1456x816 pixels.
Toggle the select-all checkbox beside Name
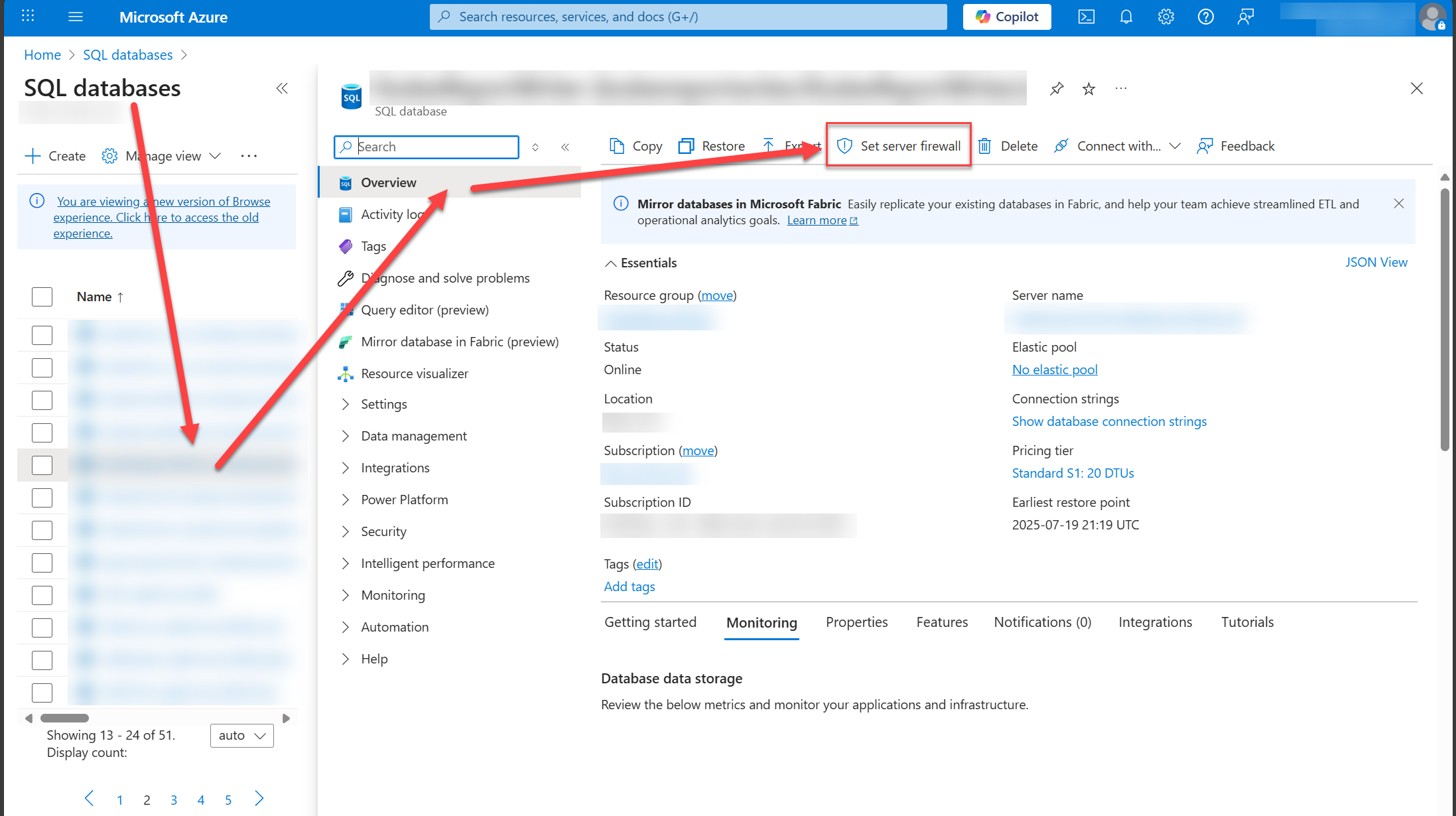(x=42, y=297)
